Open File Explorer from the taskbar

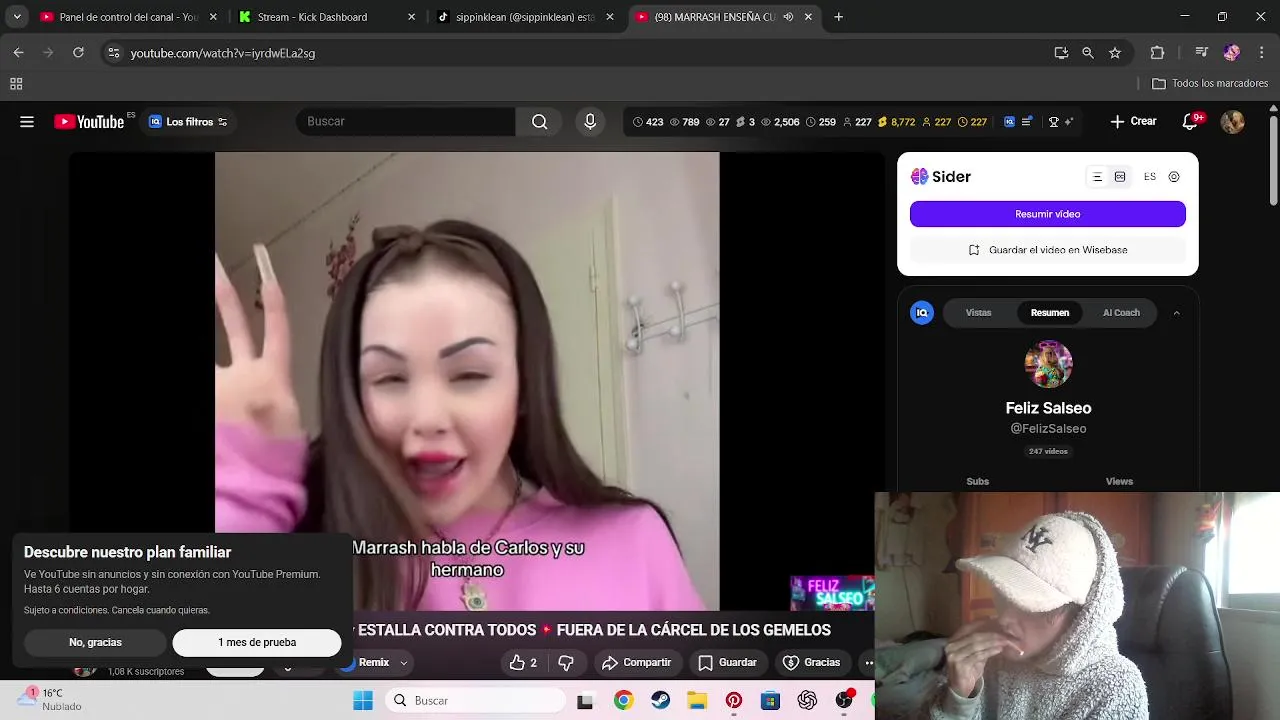pyautogui.click(x=697, y=700)
